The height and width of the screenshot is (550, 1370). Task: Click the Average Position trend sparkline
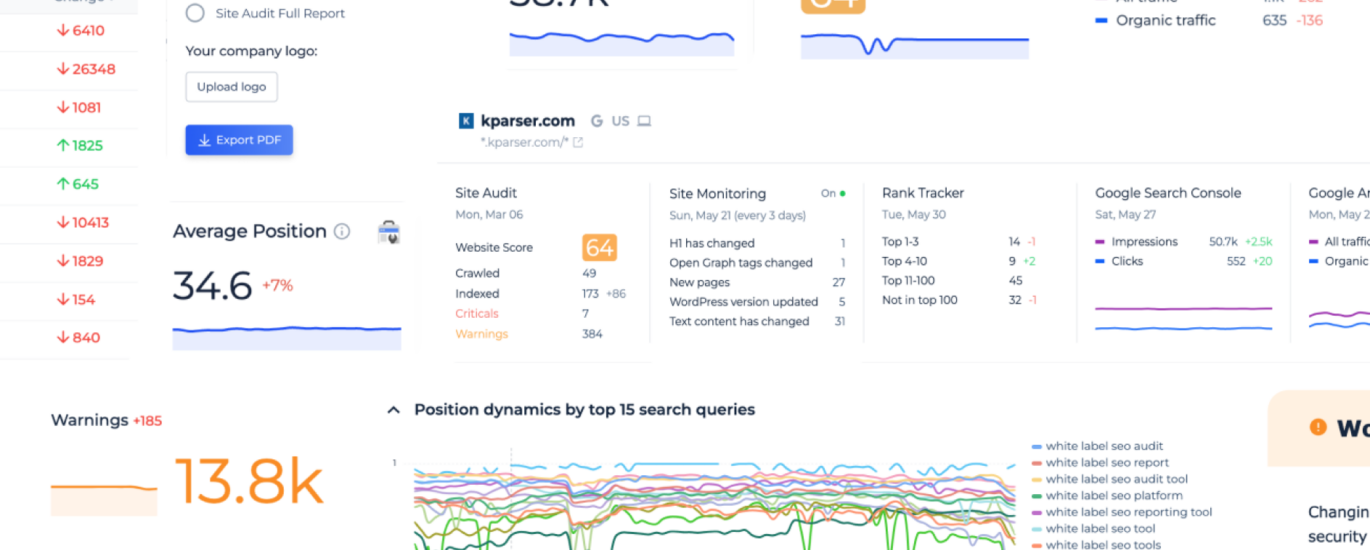click(x=287, y=337)
